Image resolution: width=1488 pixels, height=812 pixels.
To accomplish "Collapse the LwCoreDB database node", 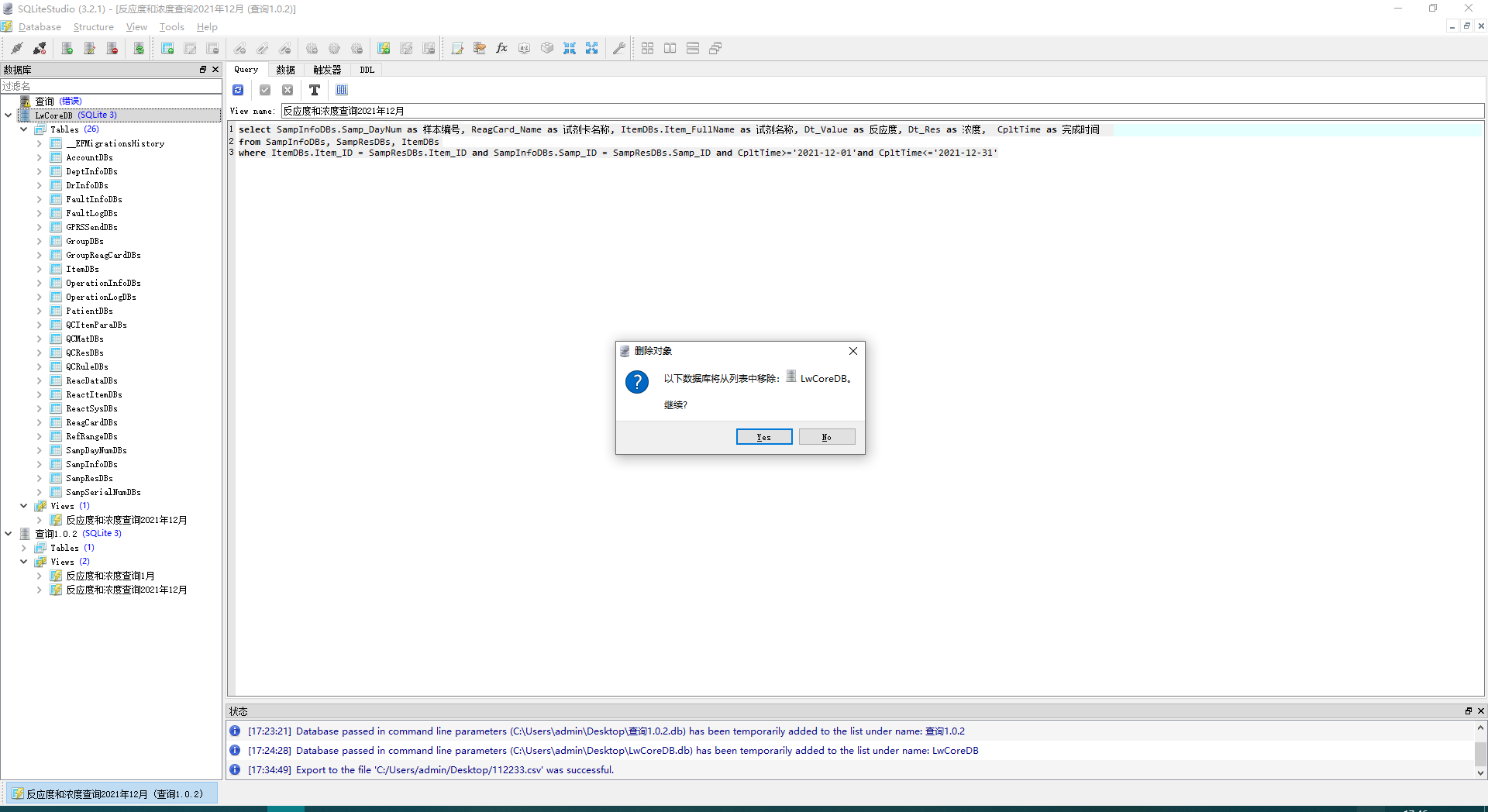I will [x=9, y=115].
